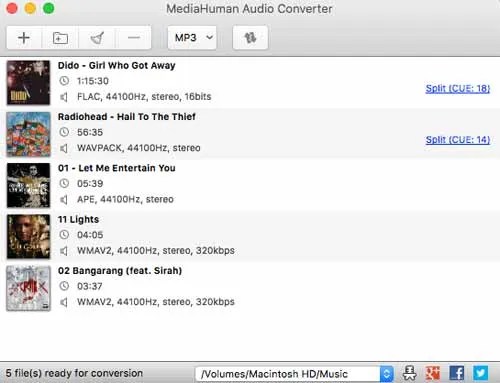This screenshot has width=500, height=383.
Task: Click the mascot icon in status bar
Action: tap(410, 373)
